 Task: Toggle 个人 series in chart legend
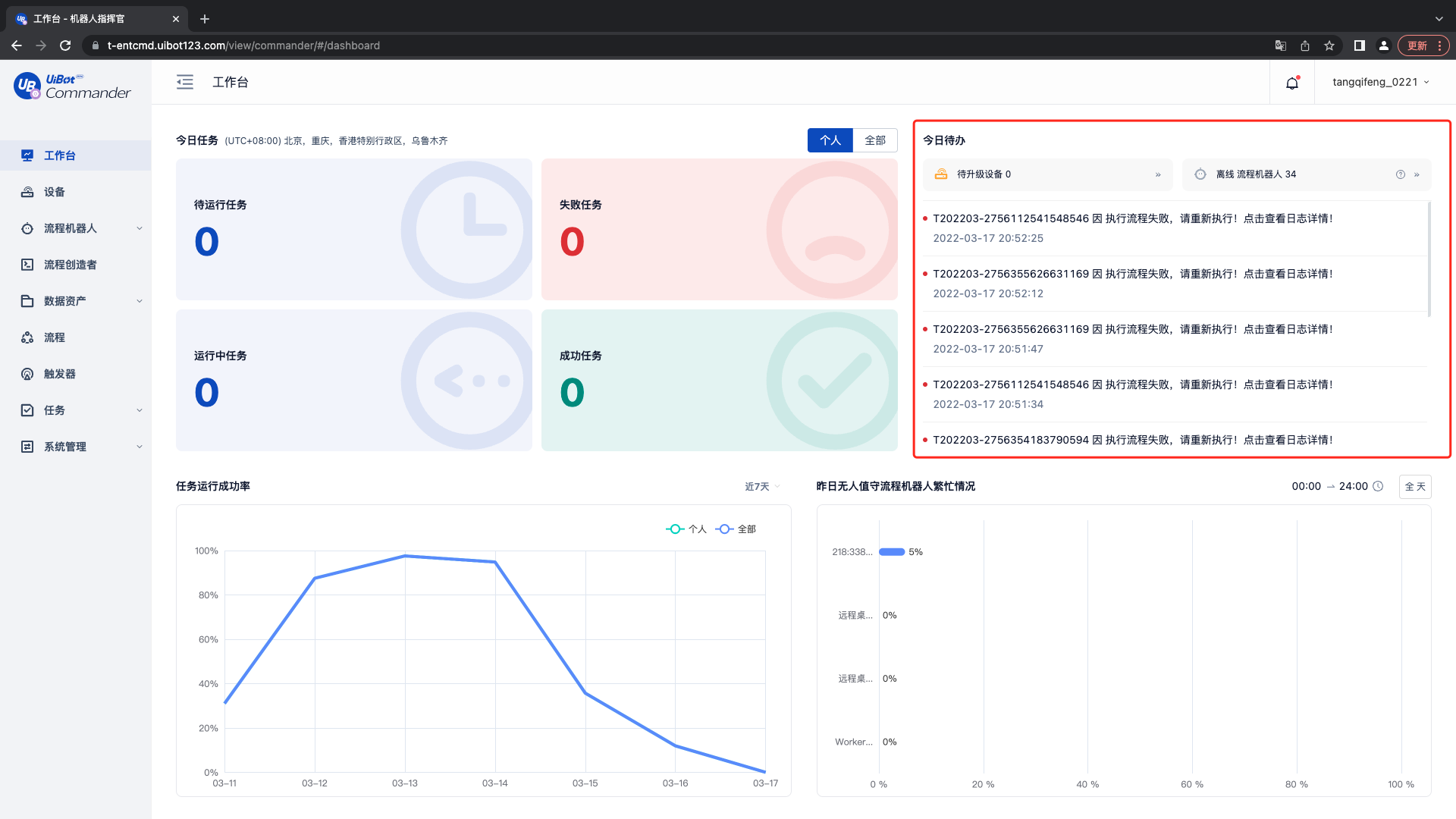click(x=686, y=529)
